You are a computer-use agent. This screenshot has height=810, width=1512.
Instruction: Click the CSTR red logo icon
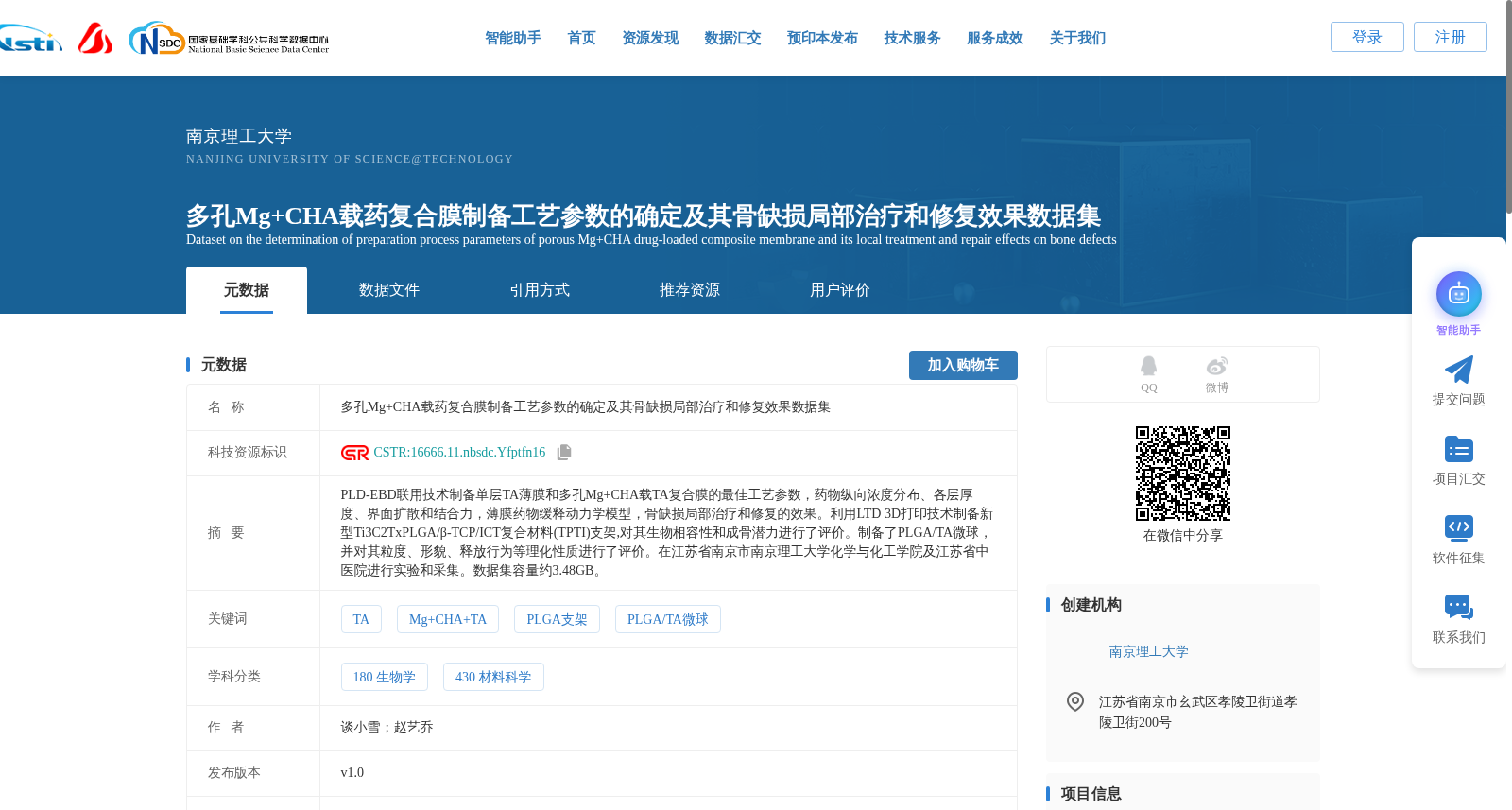coord(354,453)
